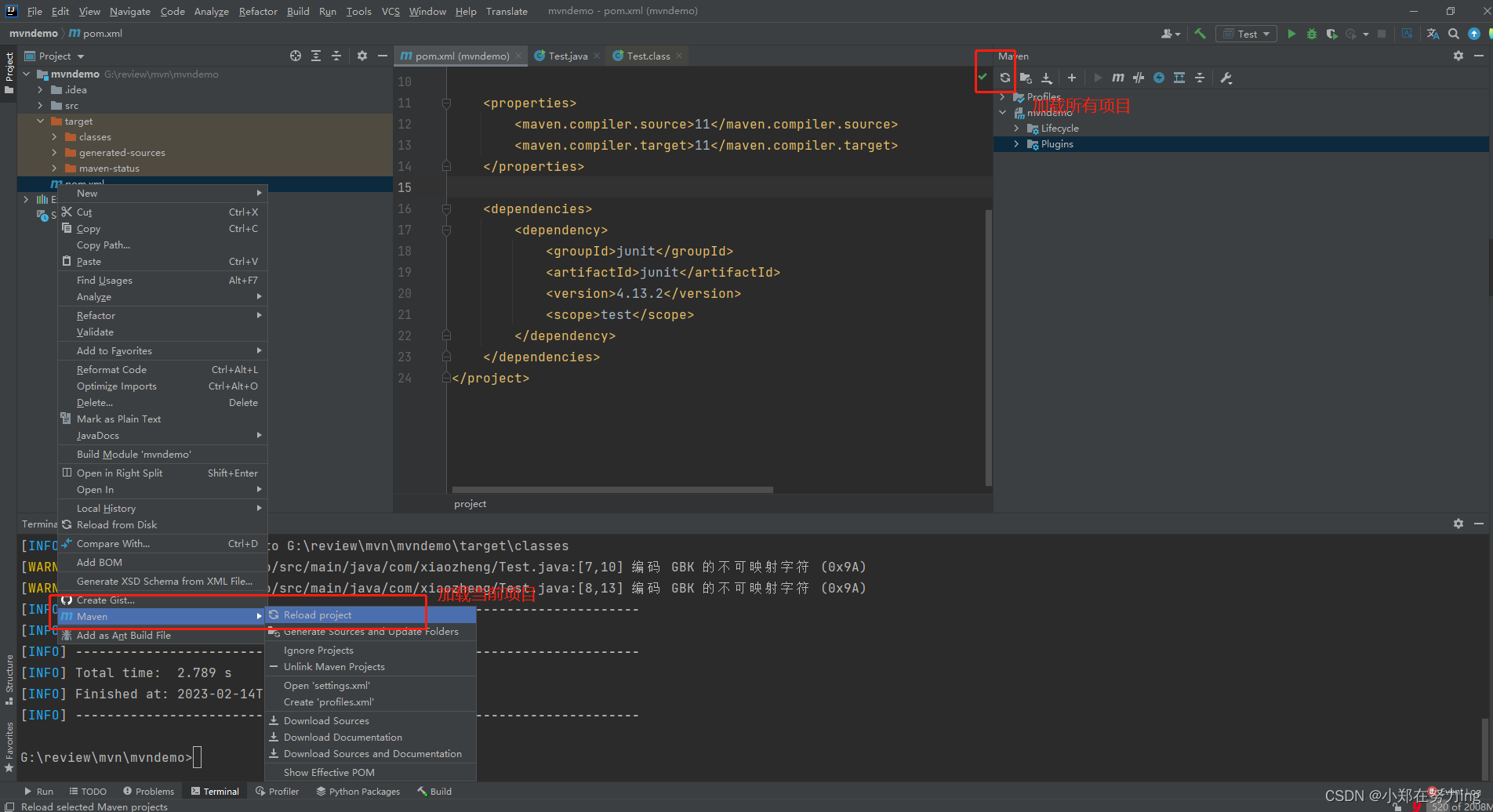Collapse mvndemo node in Maven panel
Screen dimensions: 1493x812
coord(1002,113)
